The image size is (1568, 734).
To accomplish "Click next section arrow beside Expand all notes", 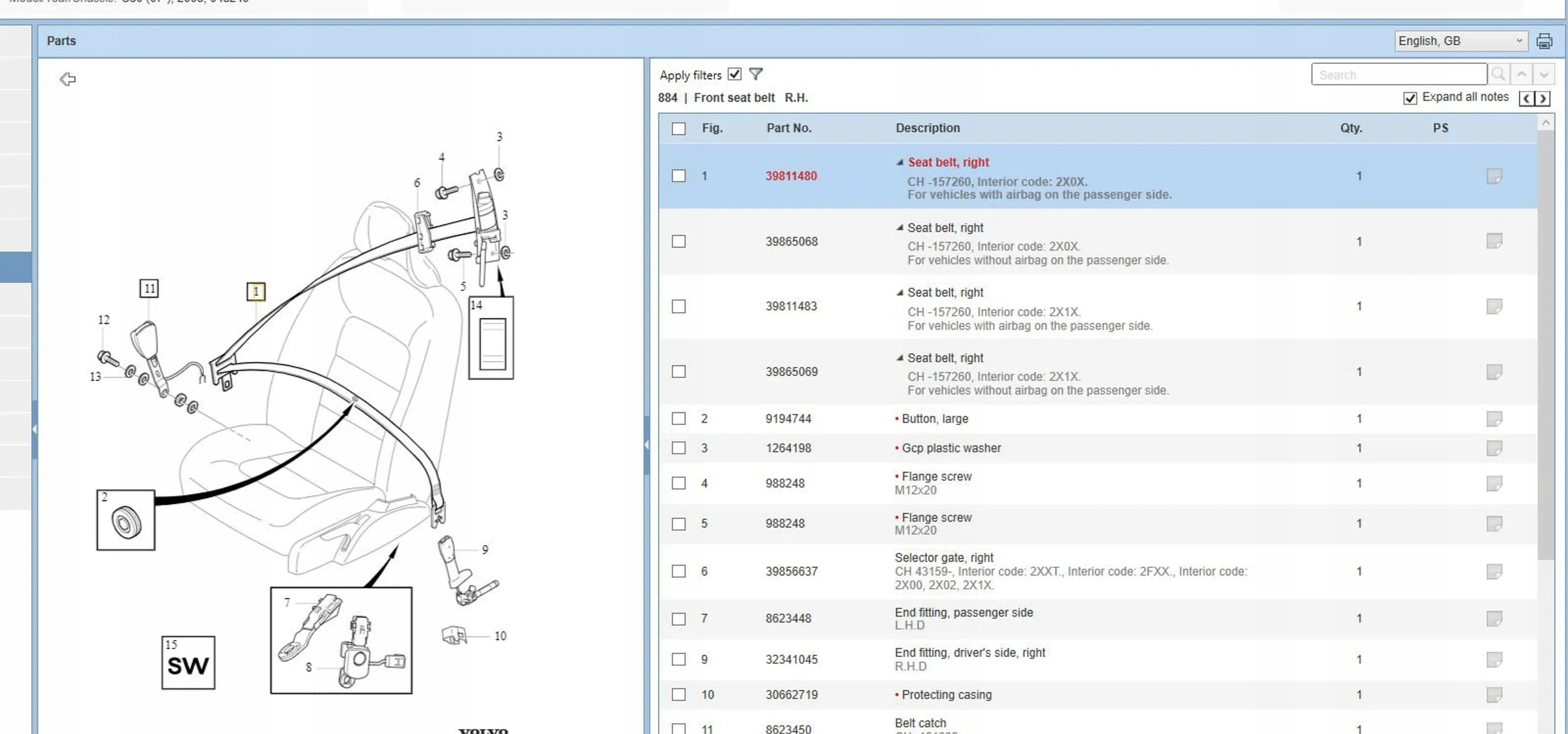I will 1543,98.
